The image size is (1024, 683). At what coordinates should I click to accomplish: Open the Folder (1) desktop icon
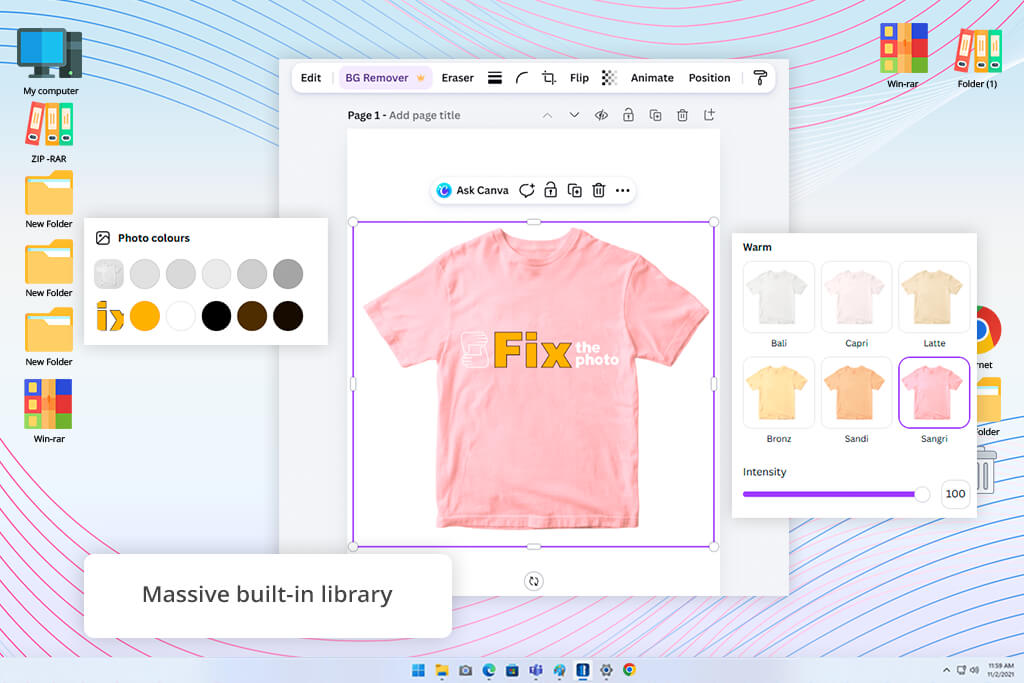click(978, 59)
